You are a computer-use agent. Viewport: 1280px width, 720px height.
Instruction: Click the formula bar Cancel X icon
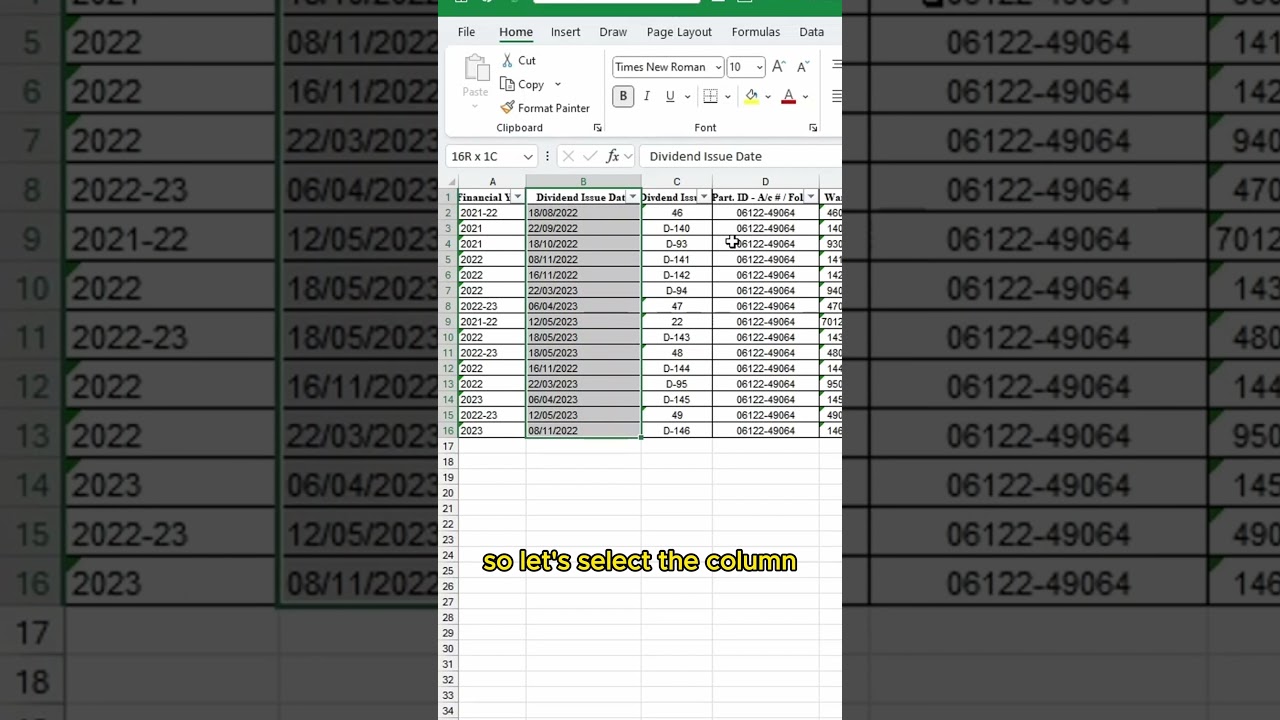click(x=568, y=156)
